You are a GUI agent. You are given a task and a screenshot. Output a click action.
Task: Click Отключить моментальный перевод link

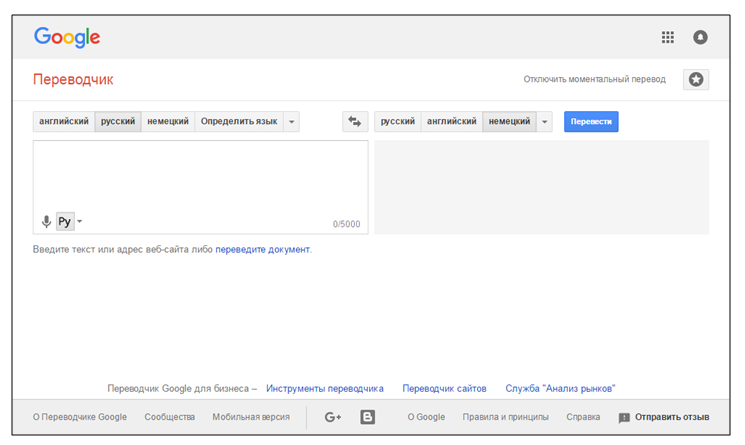(594, 79)
